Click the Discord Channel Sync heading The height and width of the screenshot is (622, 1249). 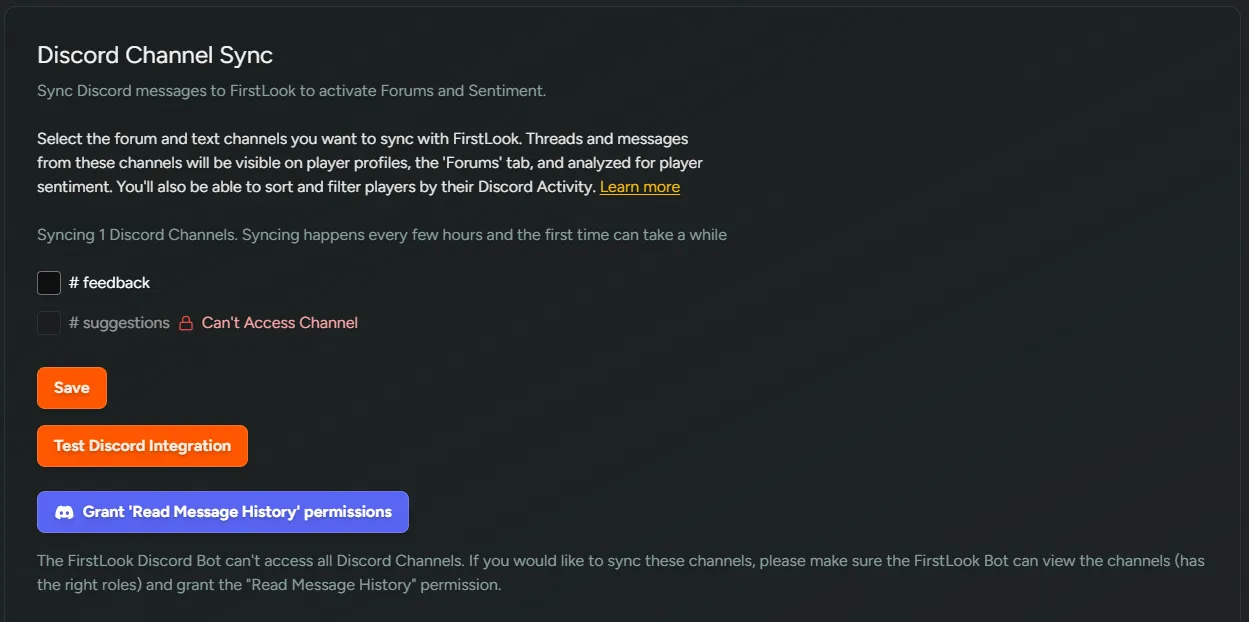click(x=154, y=55)
